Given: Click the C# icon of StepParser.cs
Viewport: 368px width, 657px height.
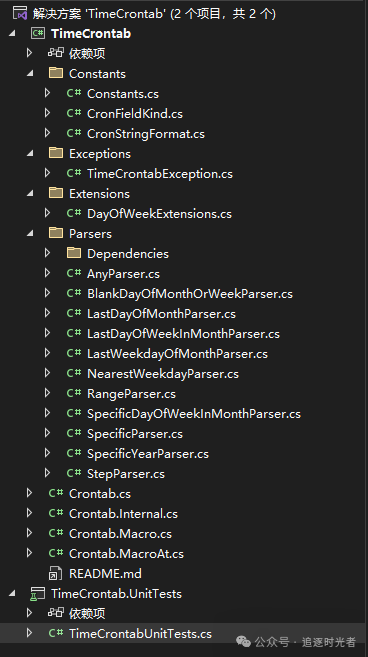Looking at the screenshot, I should pos(74,473).
